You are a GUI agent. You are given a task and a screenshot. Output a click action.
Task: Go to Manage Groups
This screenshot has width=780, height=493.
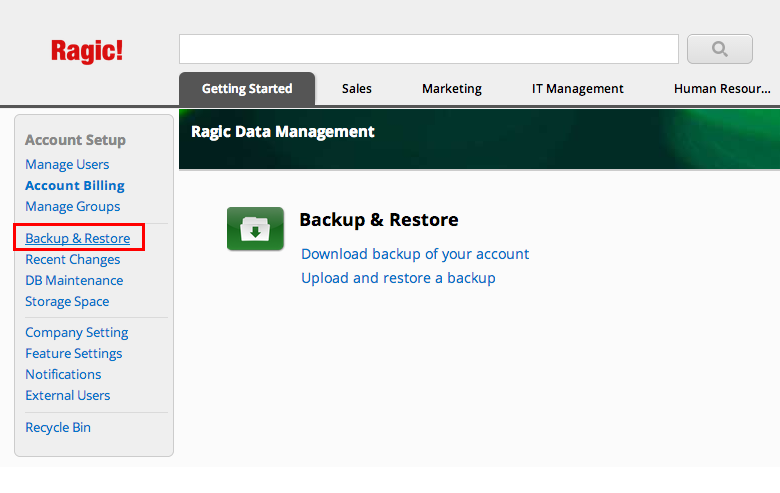(x=73, y=206)
